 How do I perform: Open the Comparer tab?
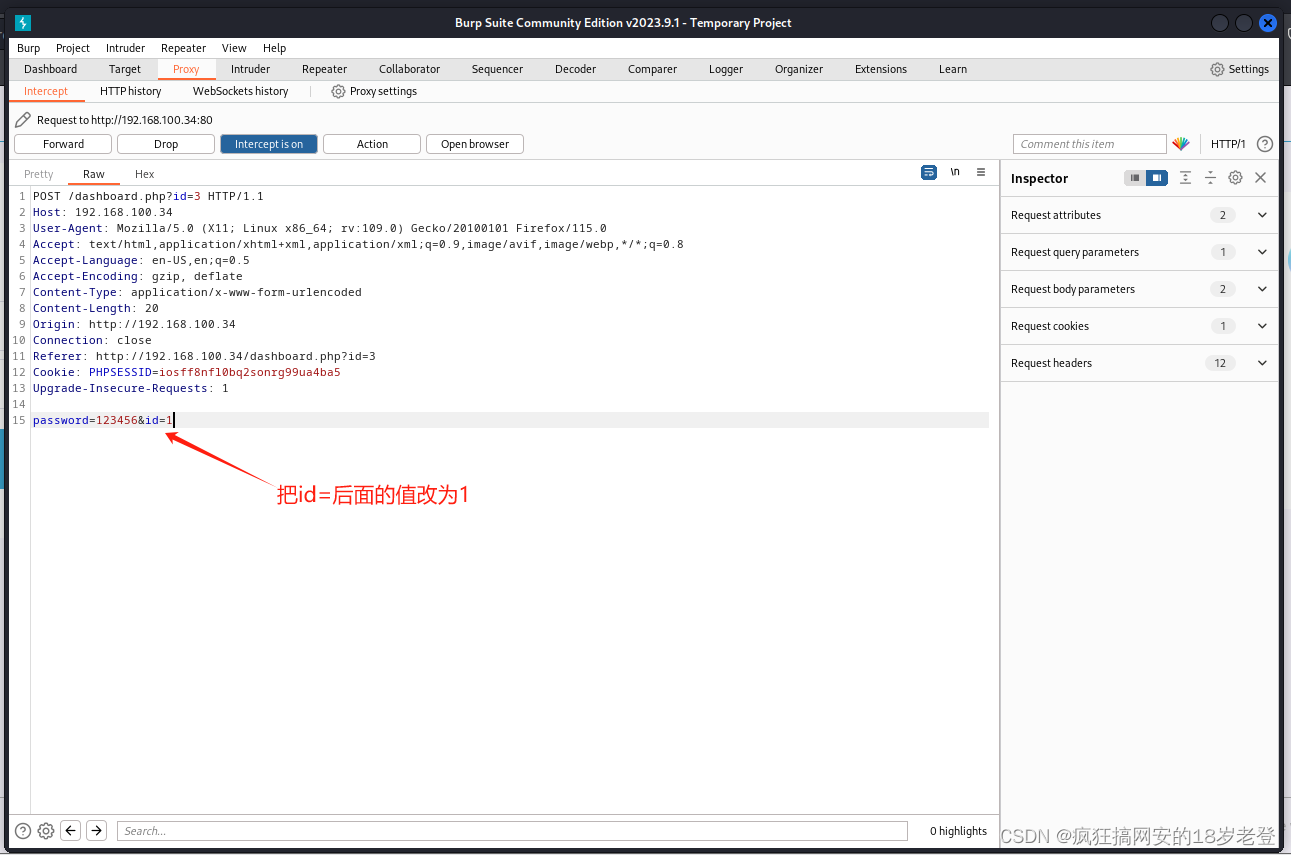tap(653, 69)
